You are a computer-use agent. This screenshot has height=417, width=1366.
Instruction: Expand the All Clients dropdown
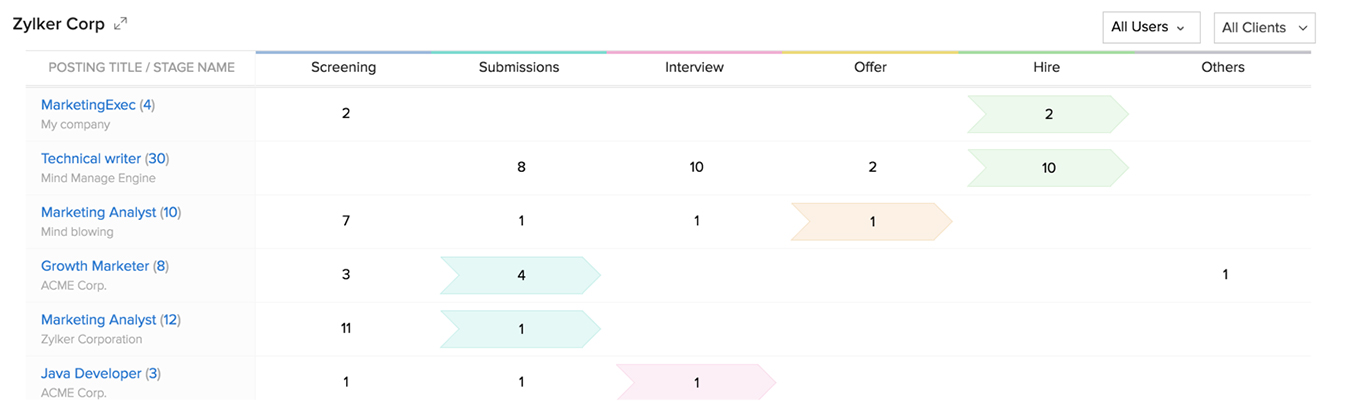1264,28
